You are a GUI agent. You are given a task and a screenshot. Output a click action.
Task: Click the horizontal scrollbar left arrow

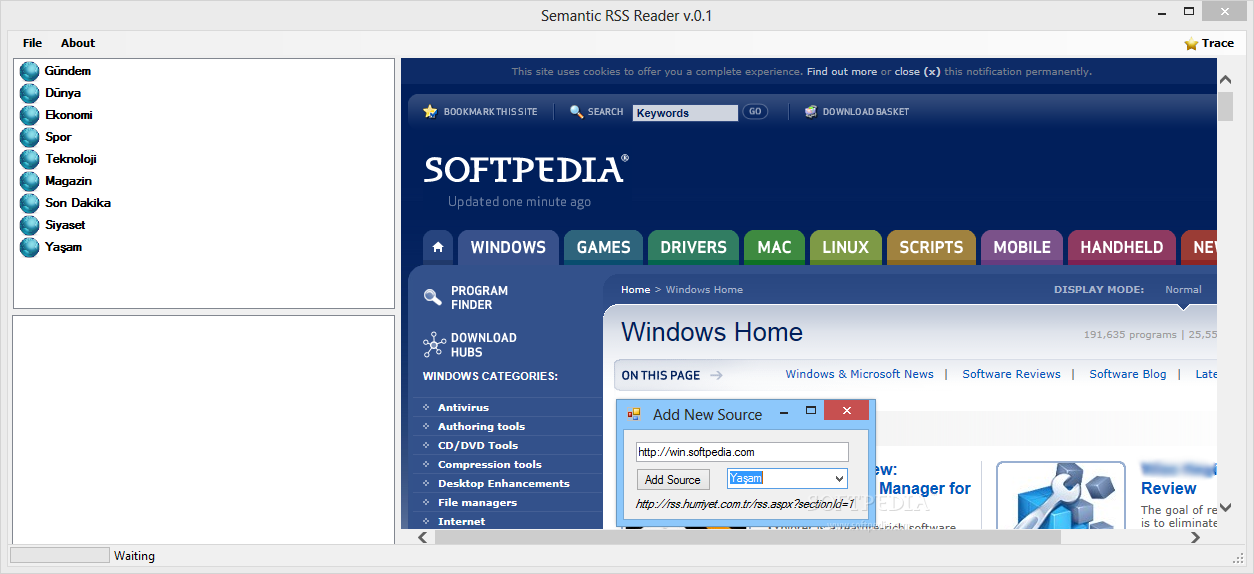[423, 537]
